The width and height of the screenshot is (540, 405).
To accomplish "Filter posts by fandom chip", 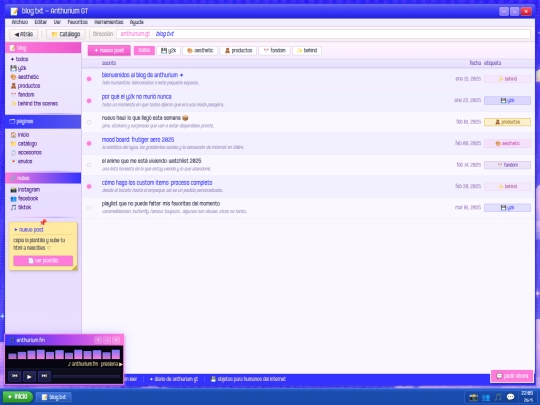I will click(274, 51).
